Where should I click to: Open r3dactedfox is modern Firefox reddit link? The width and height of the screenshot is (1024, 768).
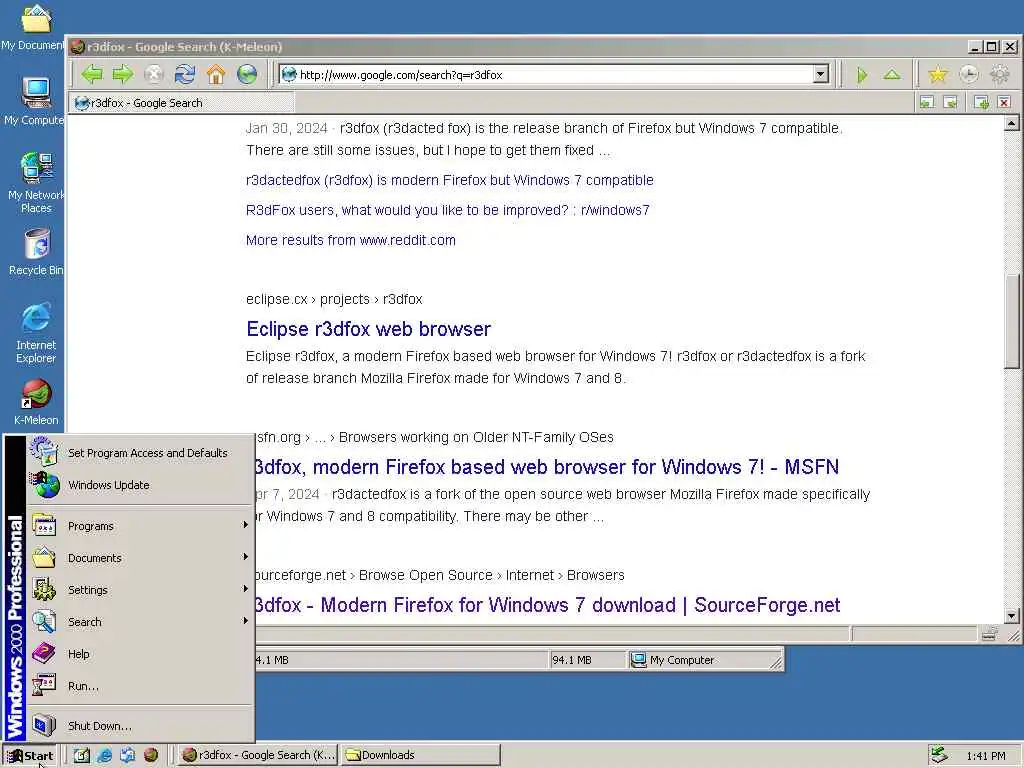pyautogui.click(x=449, y=180)
